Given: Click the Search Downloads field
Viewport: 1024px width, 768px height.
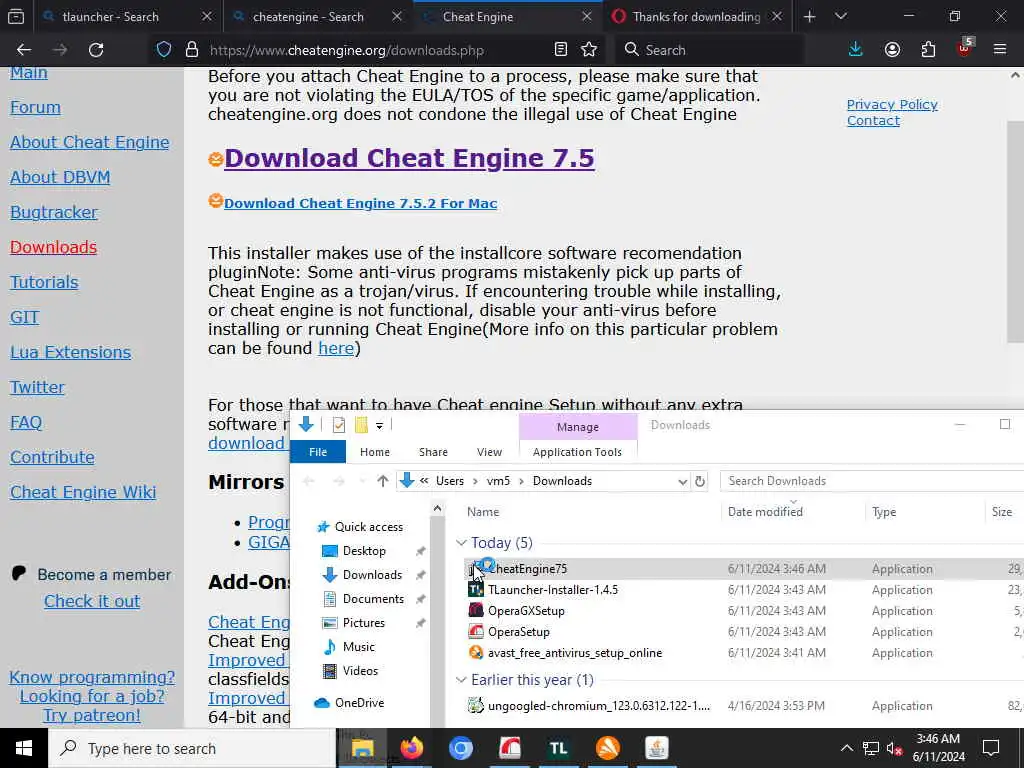Looking at the screenshot, I should pyautogui.click(x=872, y=481).
